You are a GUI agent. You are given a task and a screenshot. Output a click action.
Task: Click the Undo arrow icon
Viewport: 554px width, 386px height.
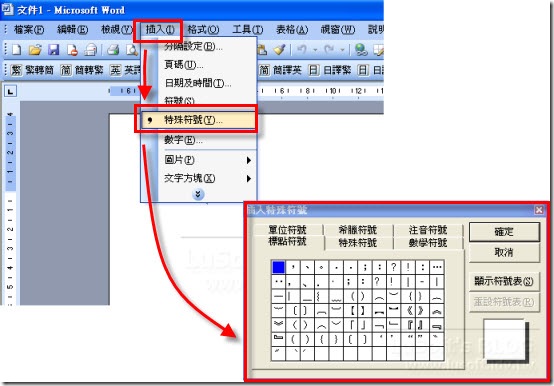point(301,50)
